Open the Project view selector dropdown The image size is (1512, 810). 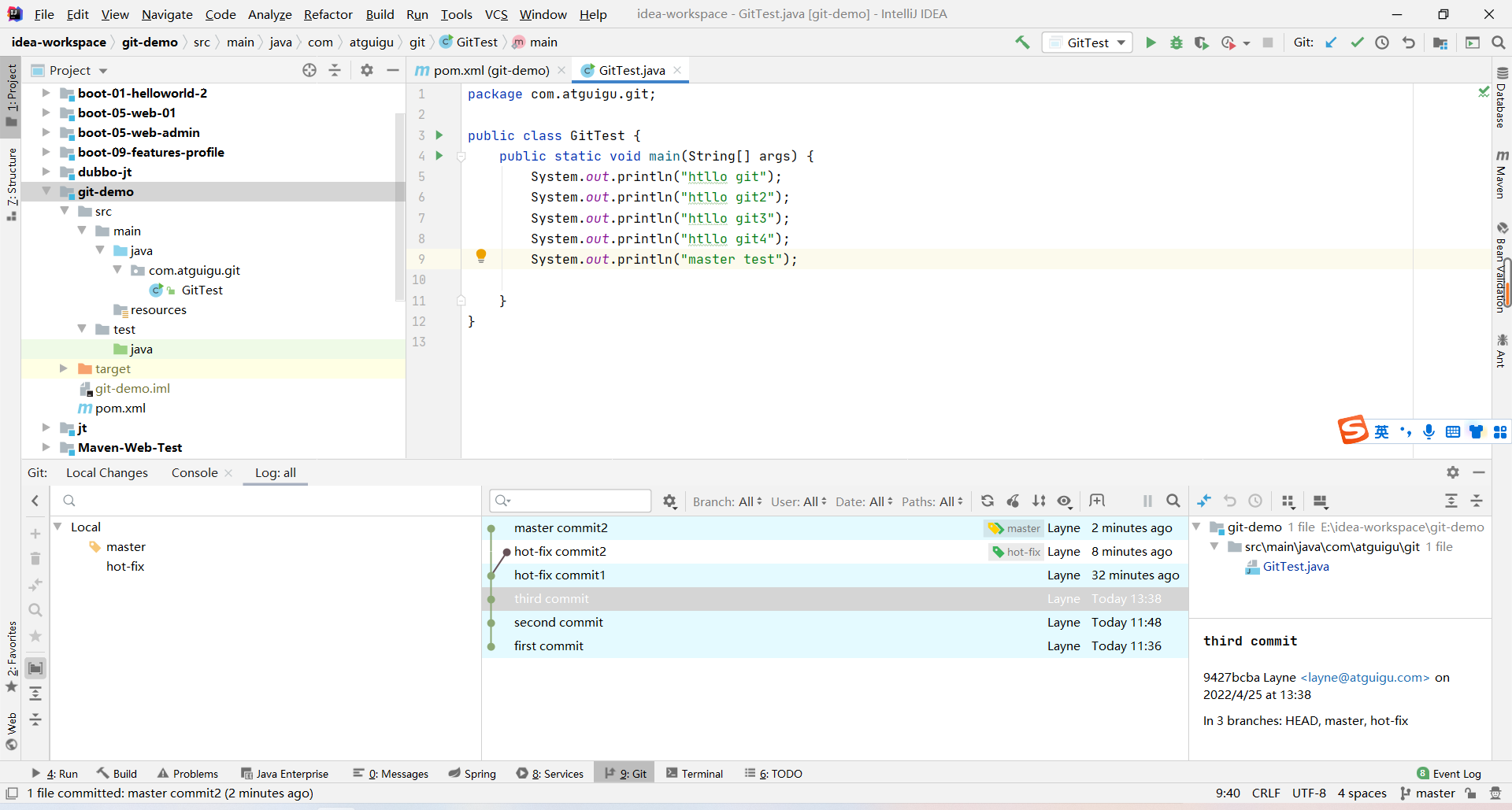(x=69, y=70)
